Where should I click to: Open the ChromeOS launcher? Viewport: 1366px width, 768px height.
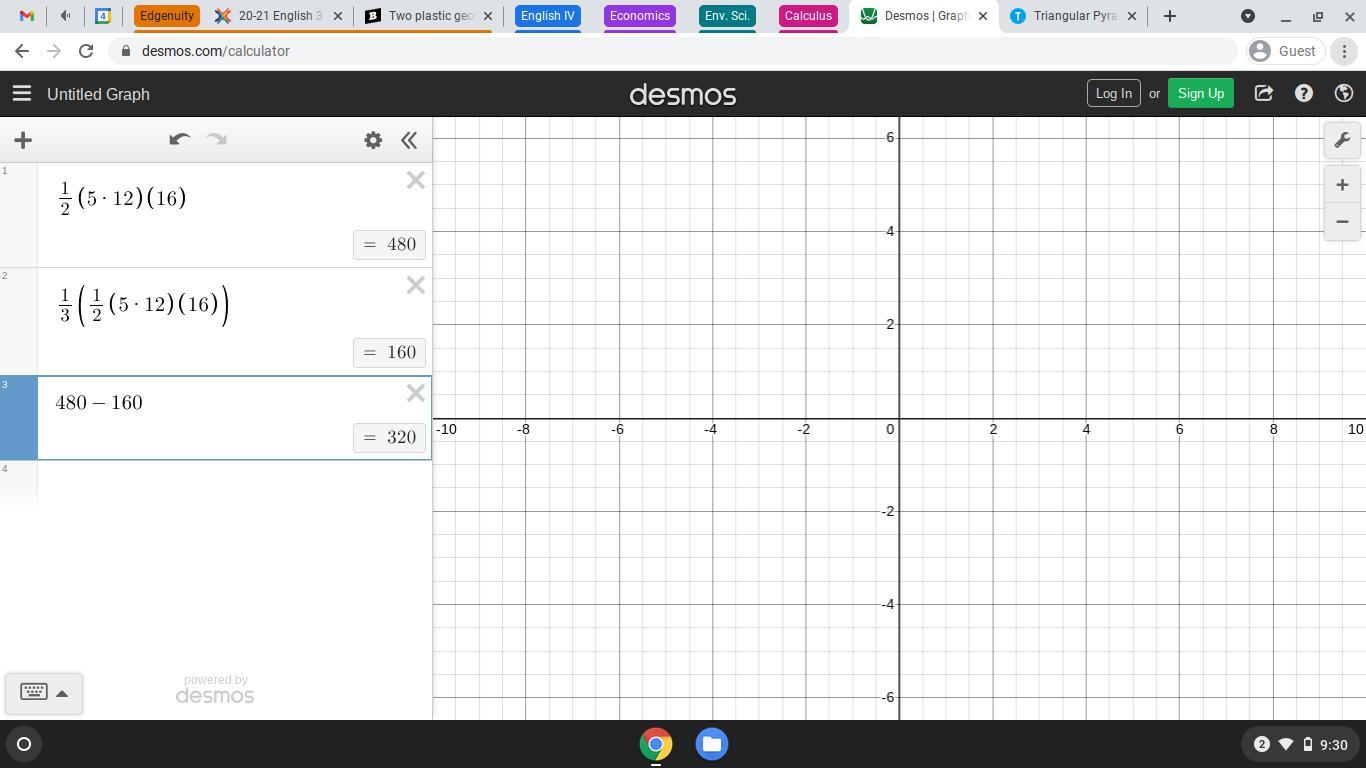pos(24,744)
